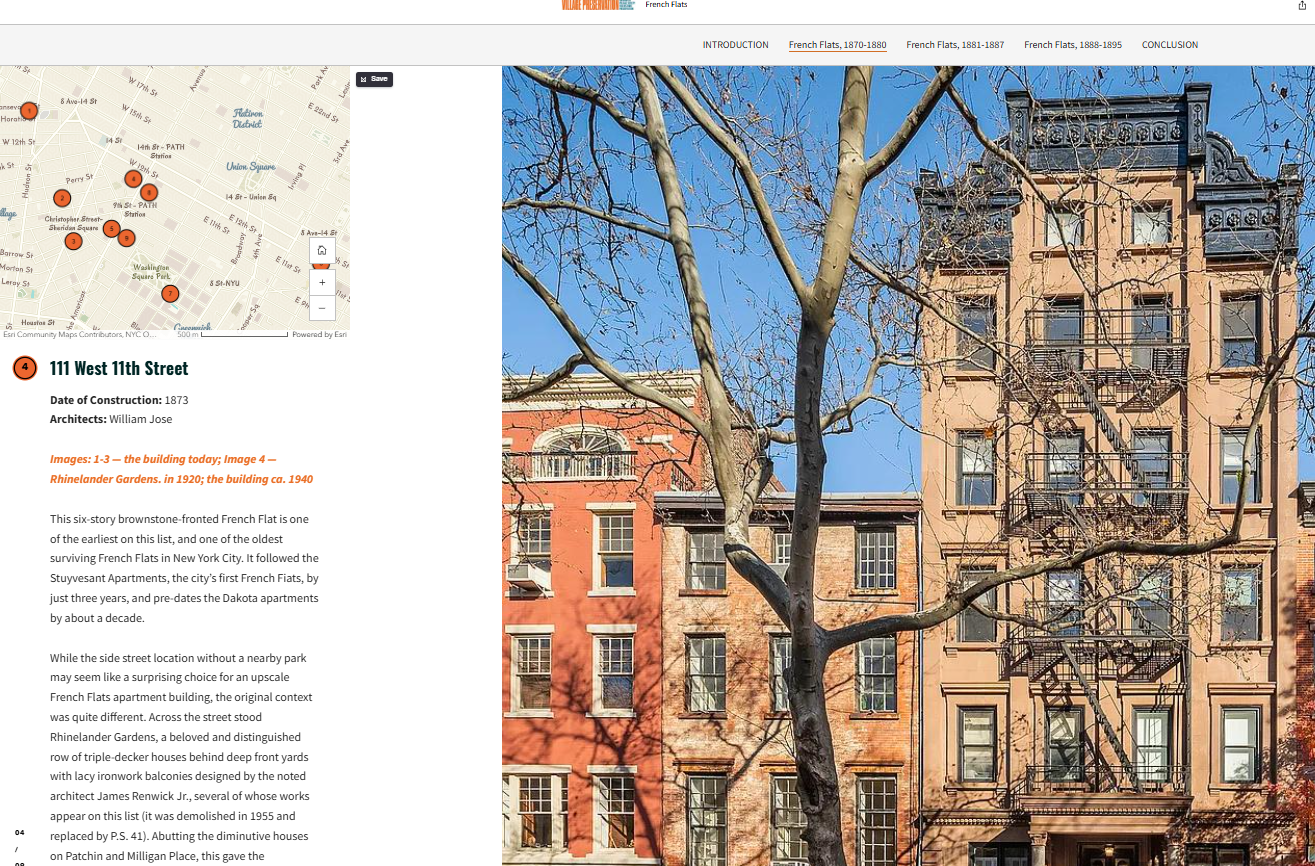Viewport: 1315px width, 866px height.
Task: Click the 500 m map scale bar
Action: pyautogui.click(x=232, y=335)
